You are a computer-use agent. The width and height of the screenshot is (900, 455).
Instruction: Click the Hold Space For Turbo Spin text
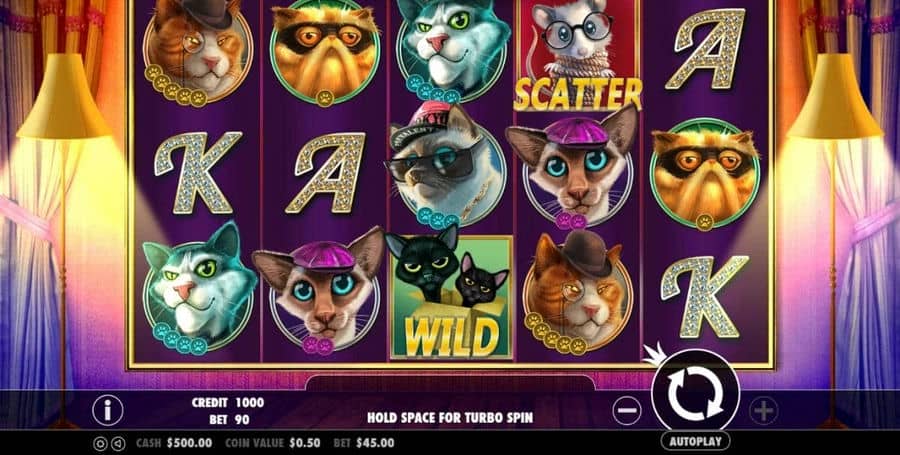(x=450, y=418)
